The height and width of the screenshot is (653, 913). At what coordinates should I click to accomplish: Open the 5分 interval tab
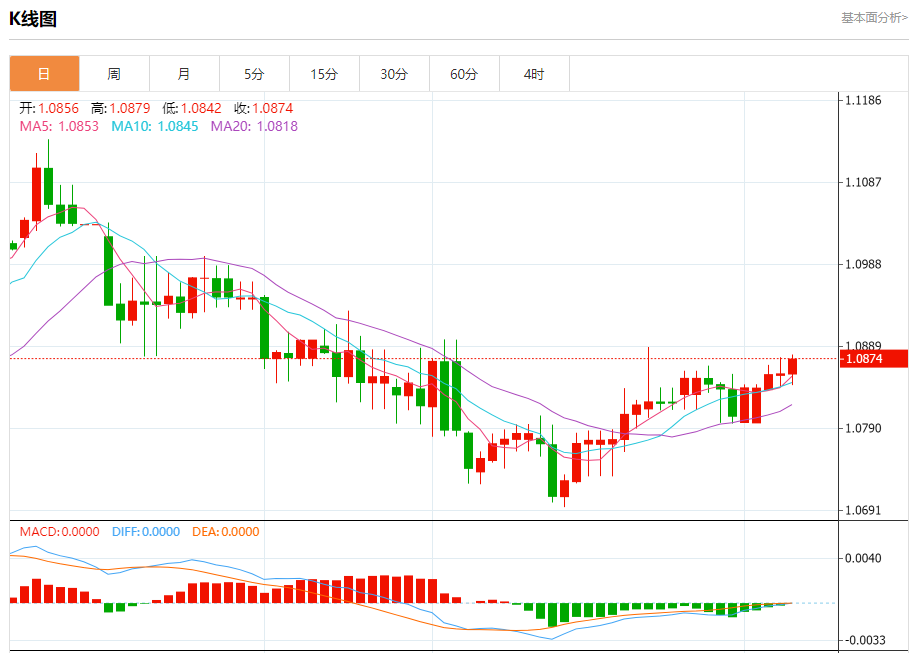click(x=254, y=74)
